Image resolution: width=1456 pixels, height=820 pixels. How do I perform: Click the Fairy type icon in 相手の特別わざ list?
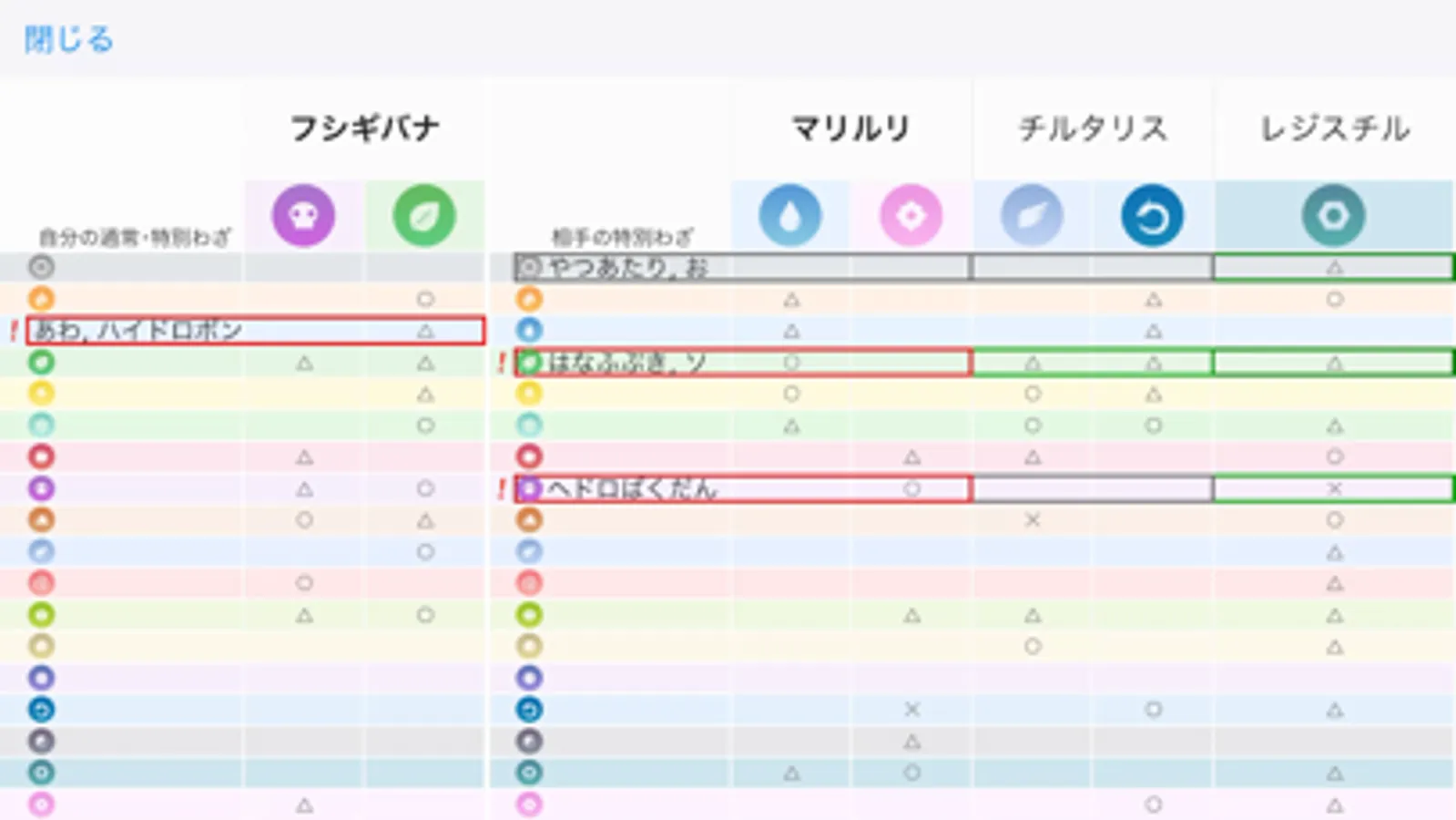[x=529, y=805]
